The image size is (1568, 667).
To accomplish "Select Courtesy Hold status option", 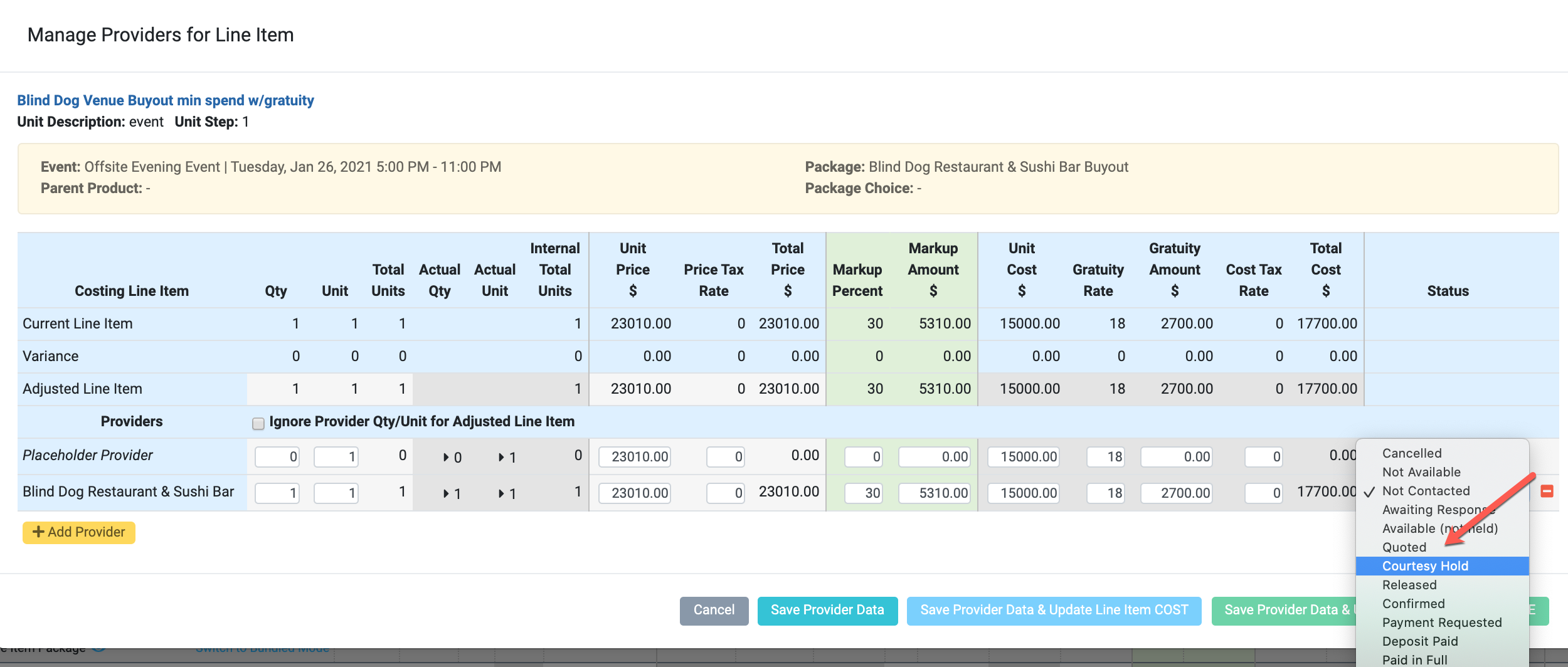I will 1442,566.
